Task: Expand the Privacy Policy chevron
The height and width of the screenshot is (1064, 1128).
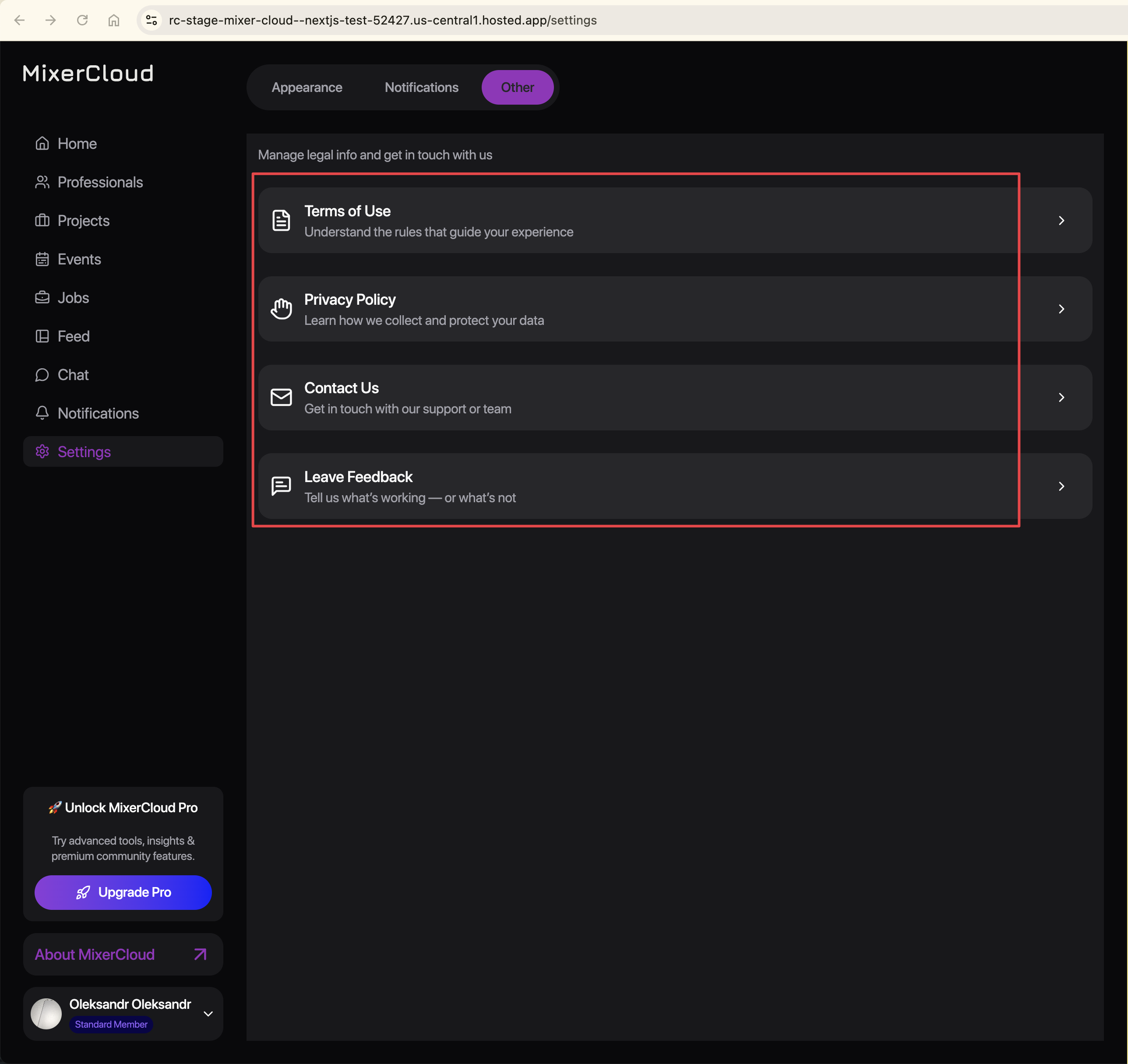Action: click(1061, 309)
